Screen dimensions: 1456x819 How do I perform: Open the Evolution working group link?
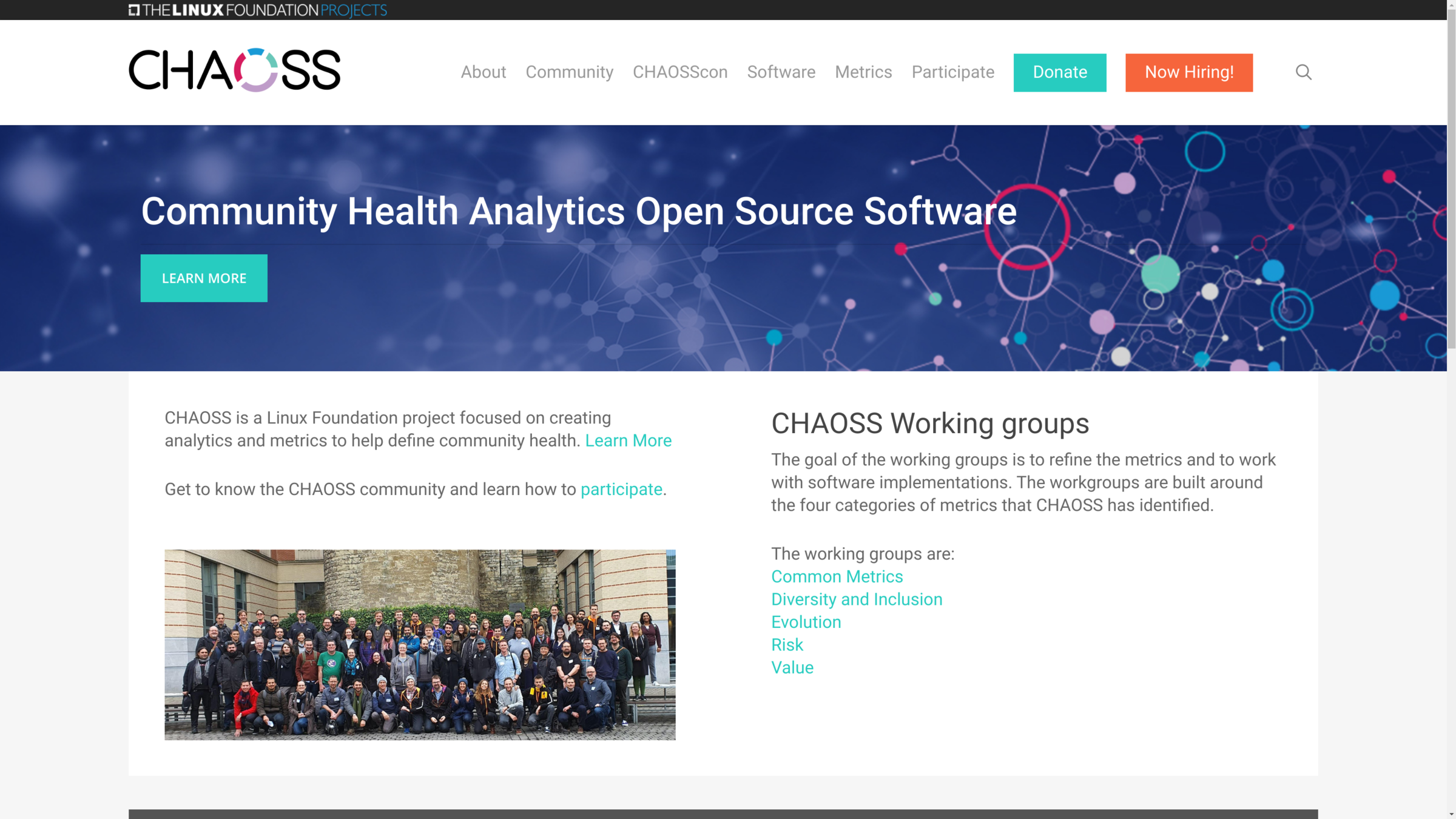[806, 622]
